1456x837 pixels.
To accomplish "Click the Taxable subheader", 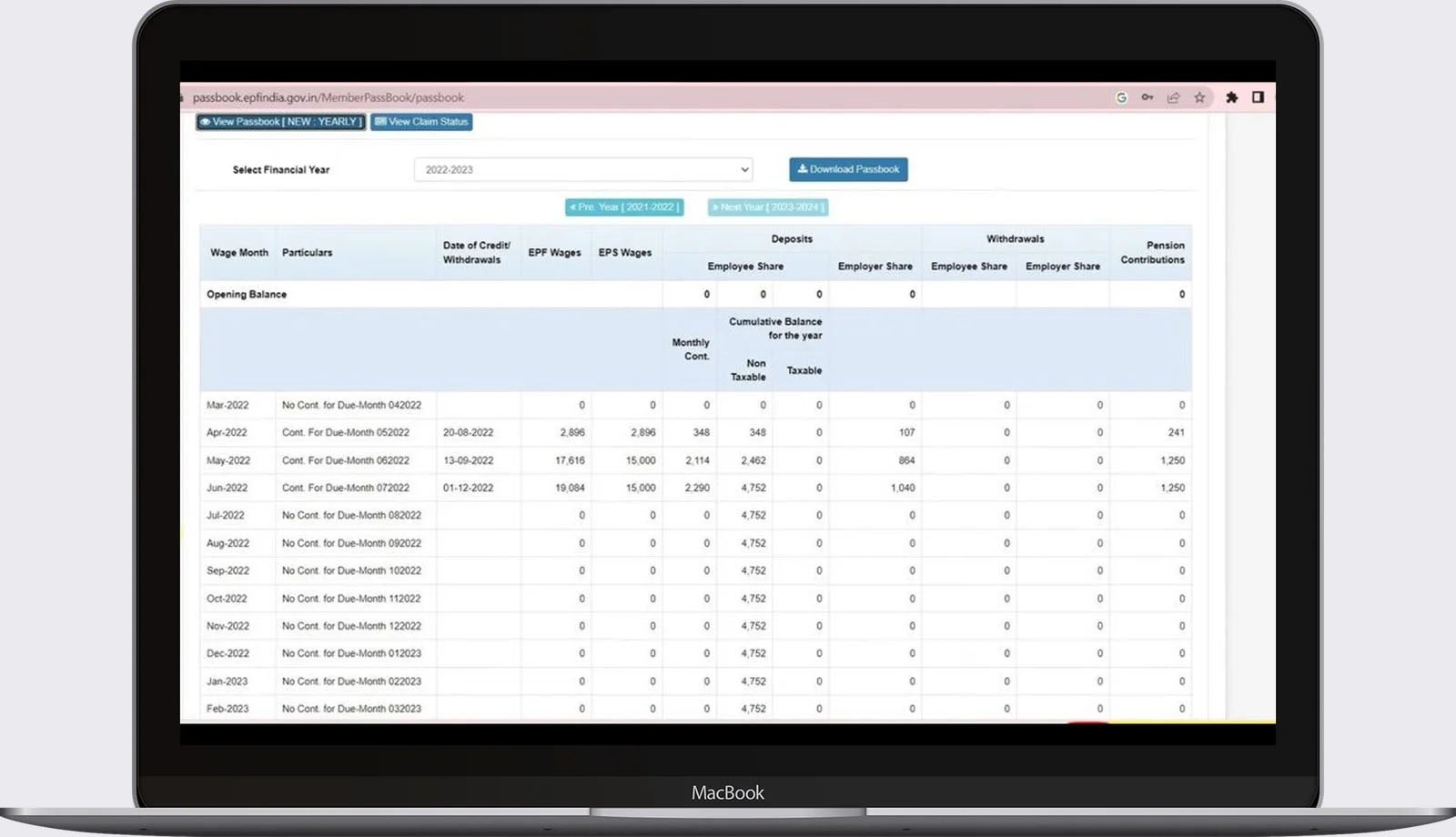I will point(804,371).
